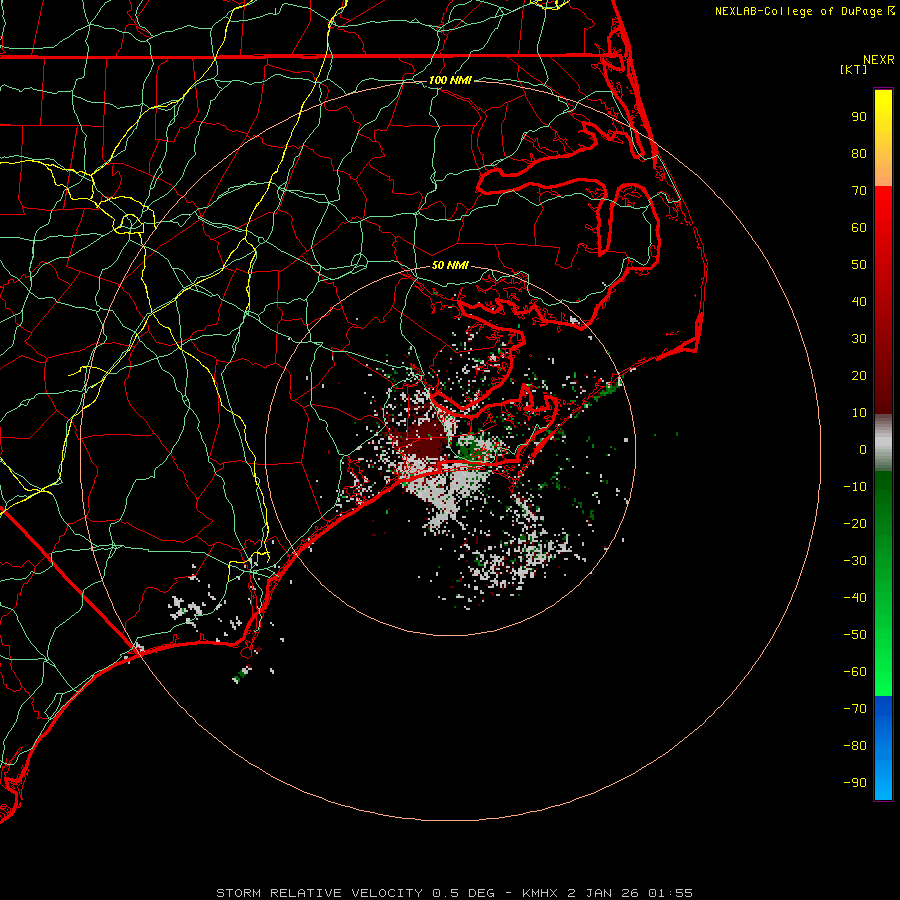
Task: Click the -80 value on velocity scale
Action: click(x=855, y=746)
